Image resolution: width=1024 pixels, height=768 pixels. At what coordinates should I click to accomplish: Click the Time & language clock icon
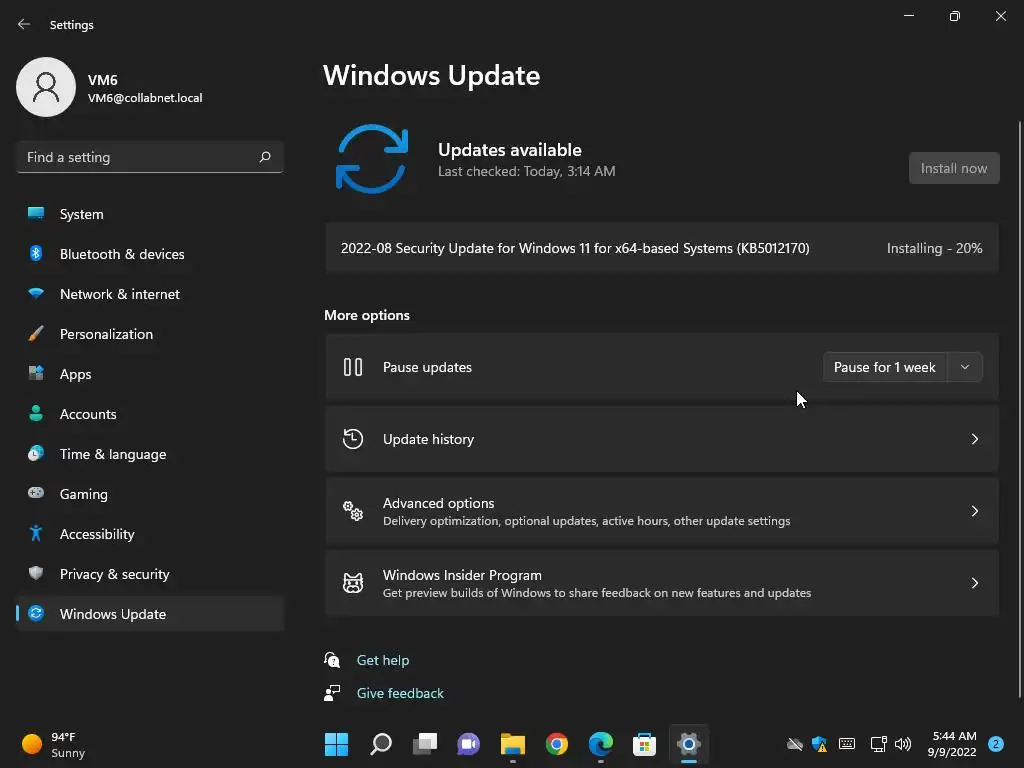click(x=36, y=453)
